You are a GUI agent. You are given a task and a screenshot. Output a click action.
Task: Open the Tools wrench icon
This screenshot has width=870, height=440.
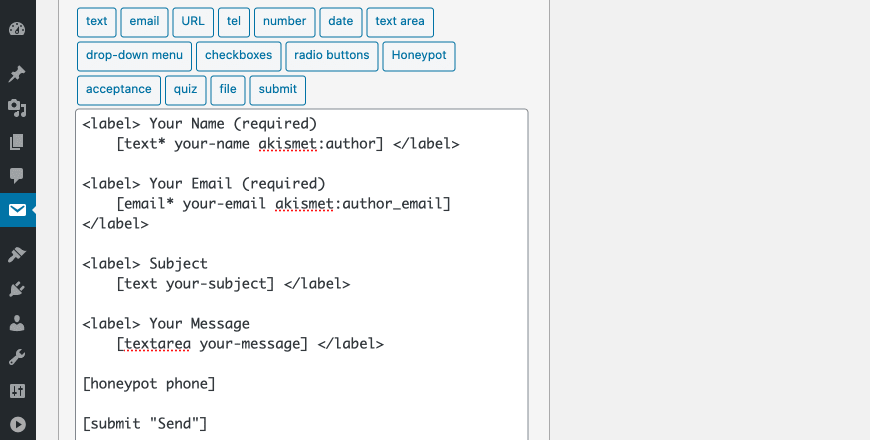tap(17, 357)
